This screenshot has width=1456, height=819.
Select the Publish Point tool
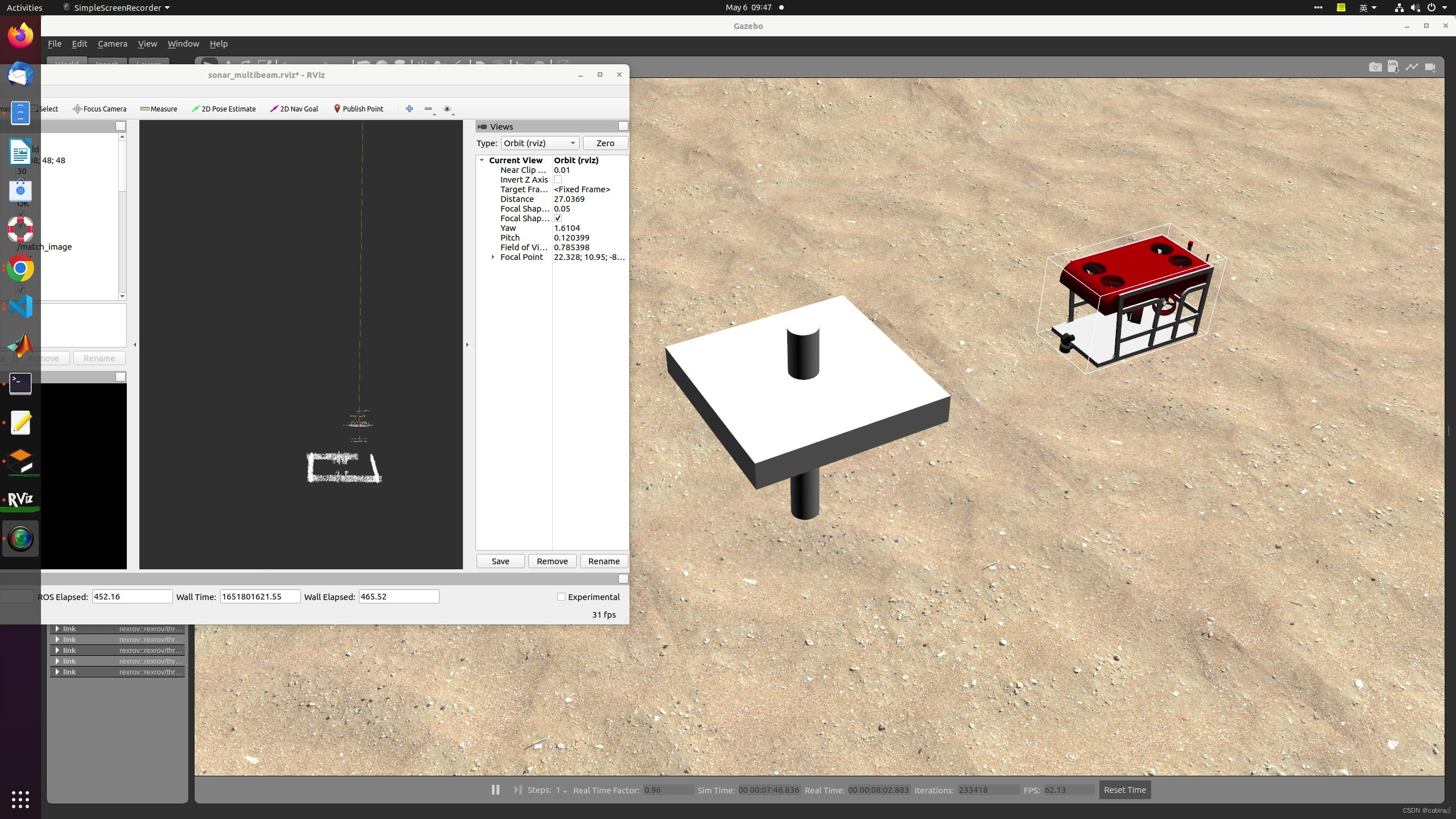point(358,109)
